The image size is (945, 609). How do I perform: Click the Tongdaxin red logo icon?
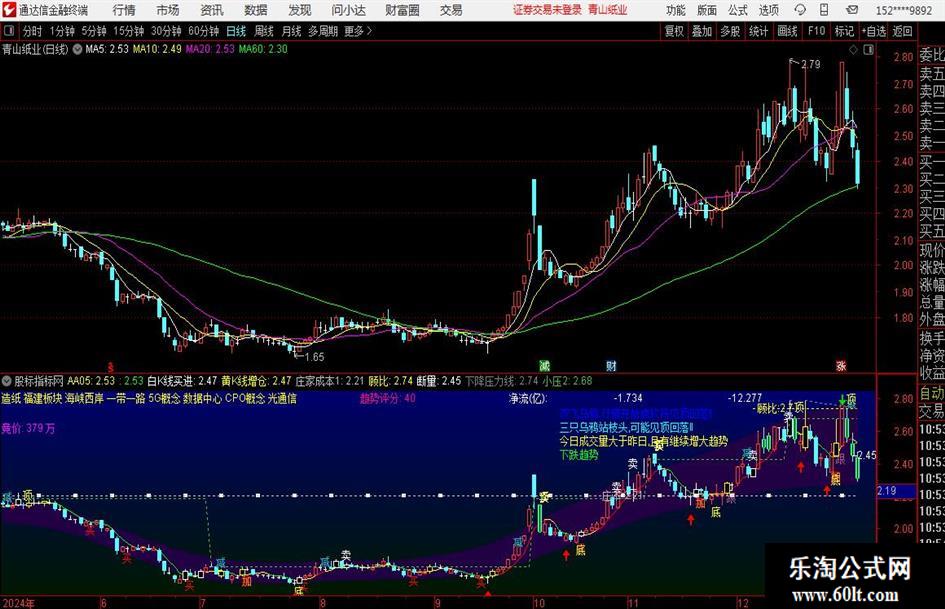coord(9,10)
